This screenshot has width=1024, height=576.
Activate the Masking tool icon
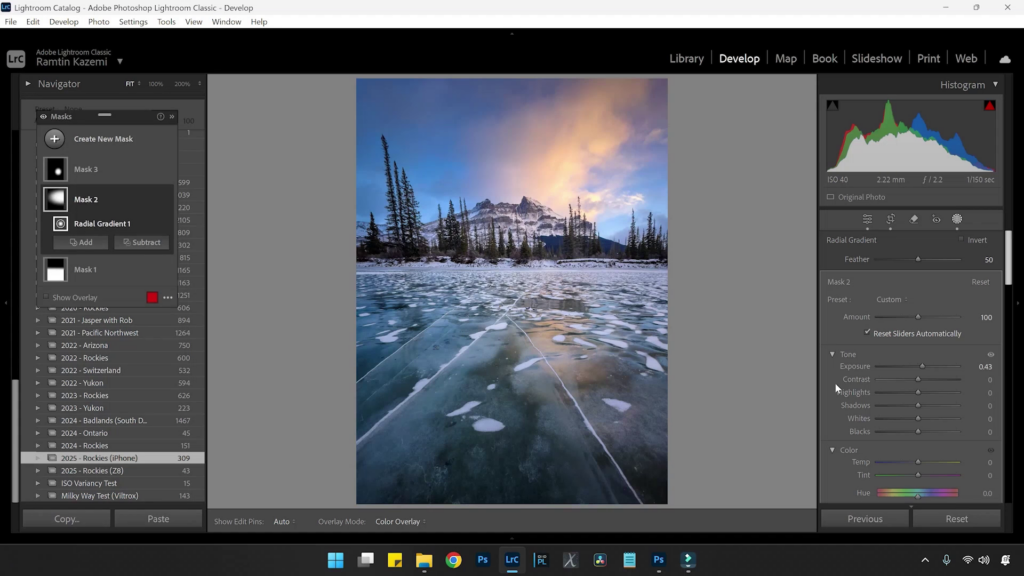[x=957, y=219]
